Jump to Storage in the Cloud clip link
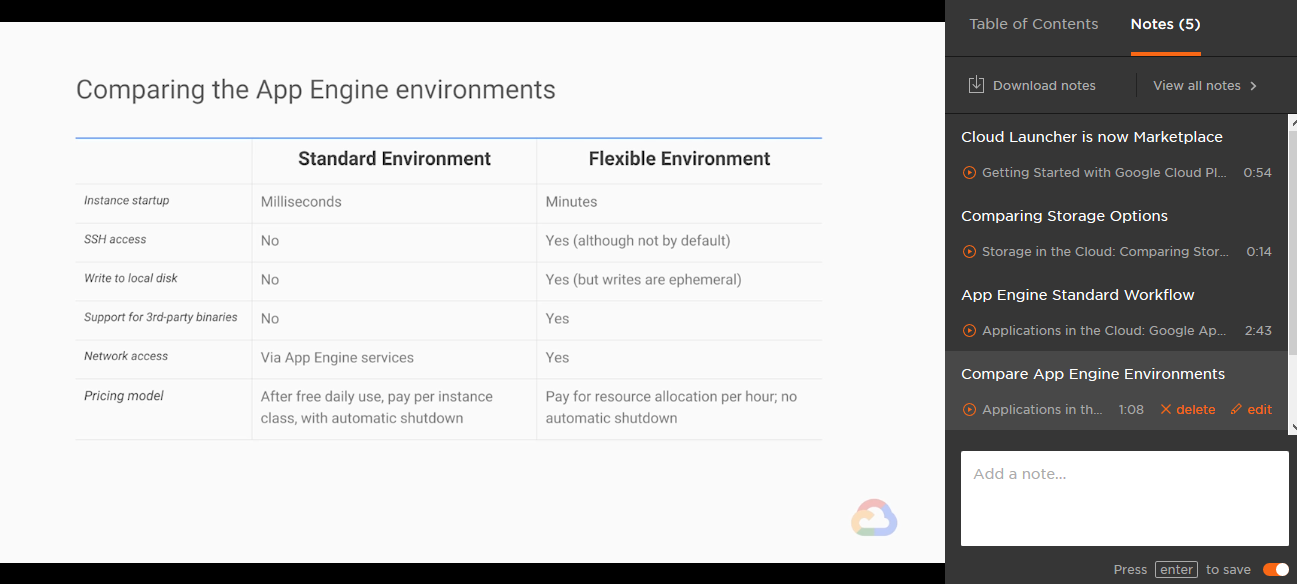Screen dimensions: 1297x584 1105,252
